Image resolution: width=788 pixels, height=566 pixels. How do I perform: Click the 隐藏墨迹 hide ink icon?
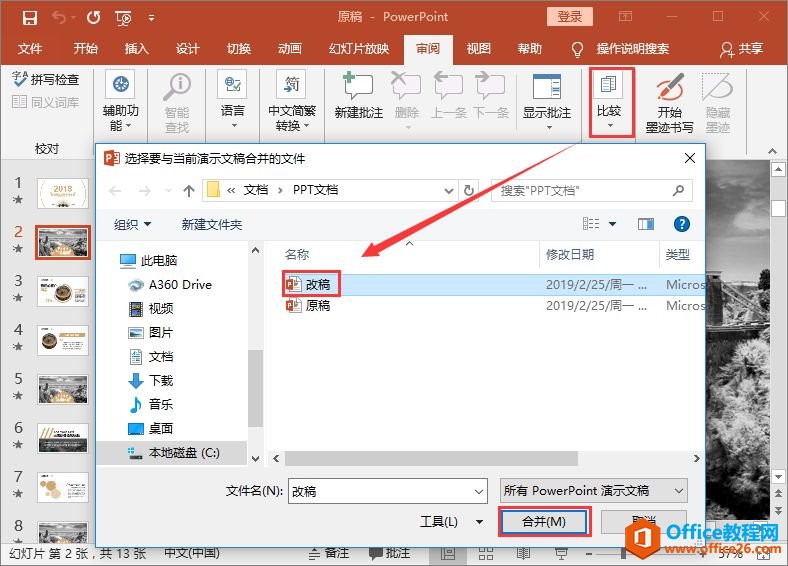(x=717, y=87)
